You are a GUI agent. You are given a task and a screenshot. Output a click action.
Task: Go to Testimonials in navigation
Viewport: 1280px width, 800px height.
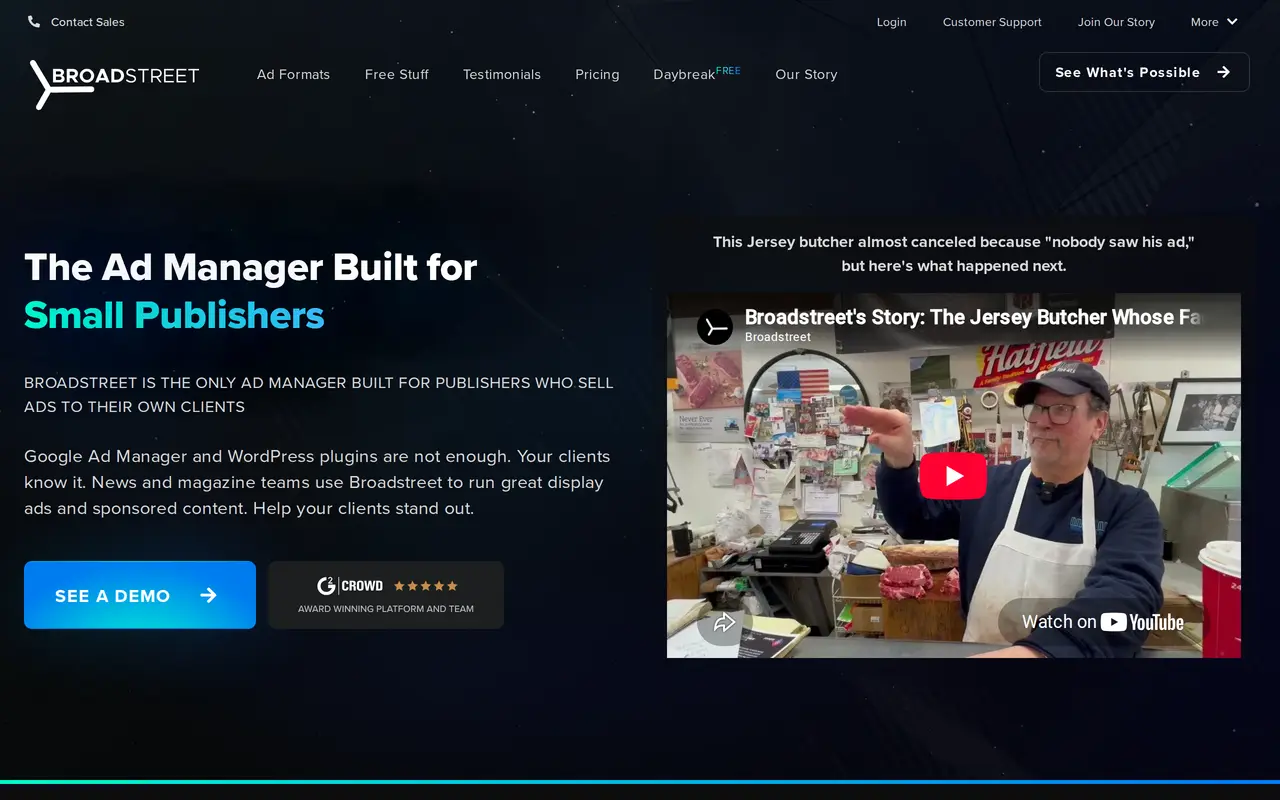pos(502,74)
